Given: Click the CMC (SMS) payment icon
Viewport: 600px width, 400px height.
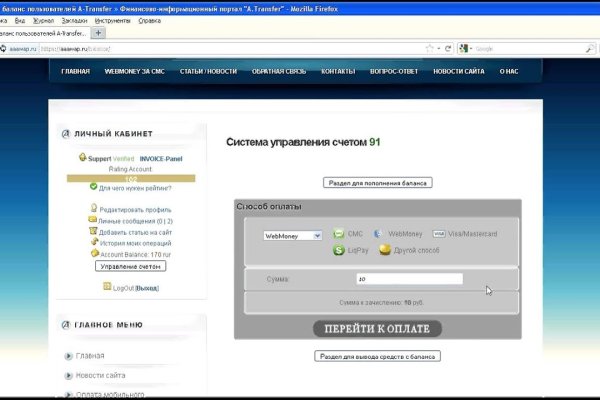Looking at the screenshot, I should pyautogui.click(x=339, y=234).
